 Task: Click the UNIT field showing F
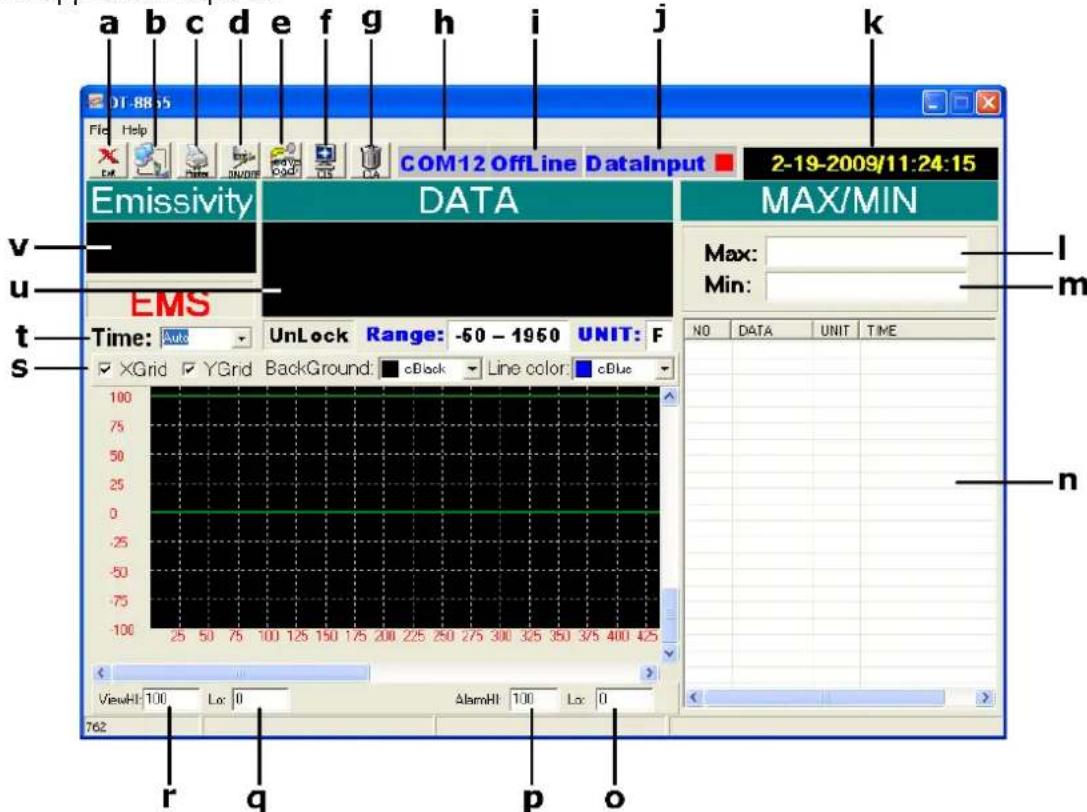659,336
